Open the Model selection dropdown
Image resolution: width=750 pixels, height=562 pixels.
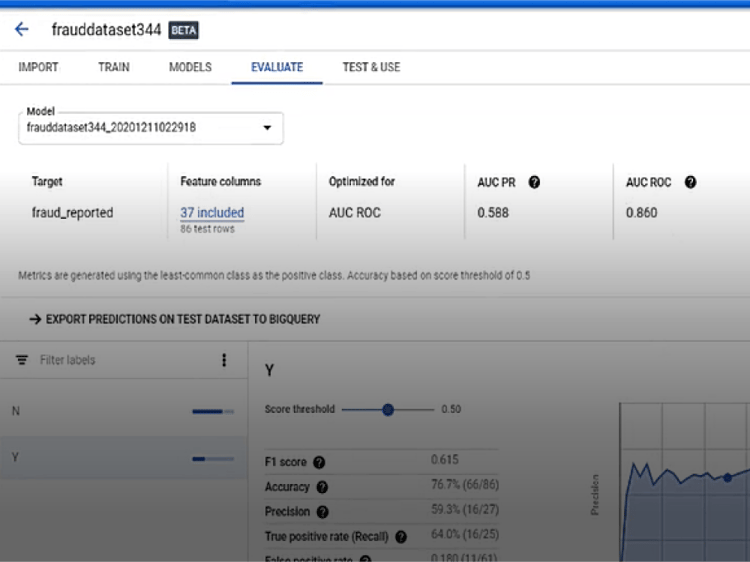(151, 128)
